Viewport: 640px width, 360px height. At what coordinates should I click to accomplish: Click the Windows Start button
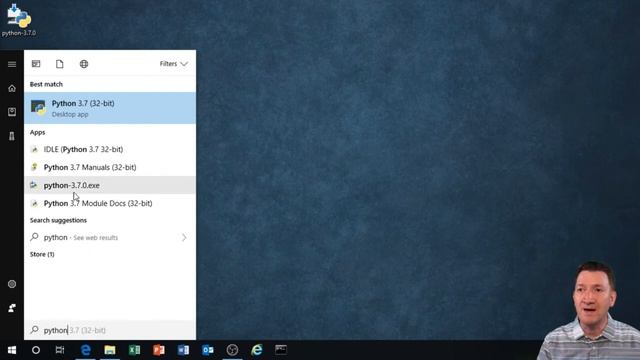point(12,350)
